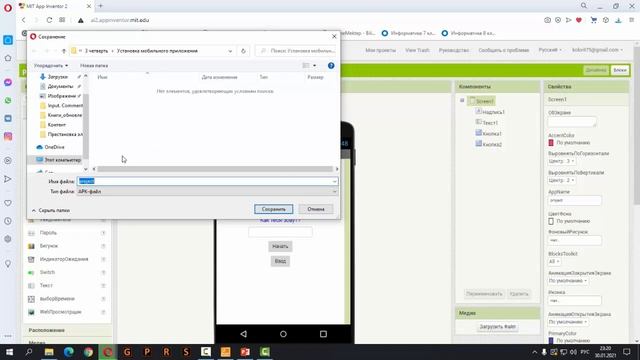
Task: Click the Windows Start button
Action: 9,352
